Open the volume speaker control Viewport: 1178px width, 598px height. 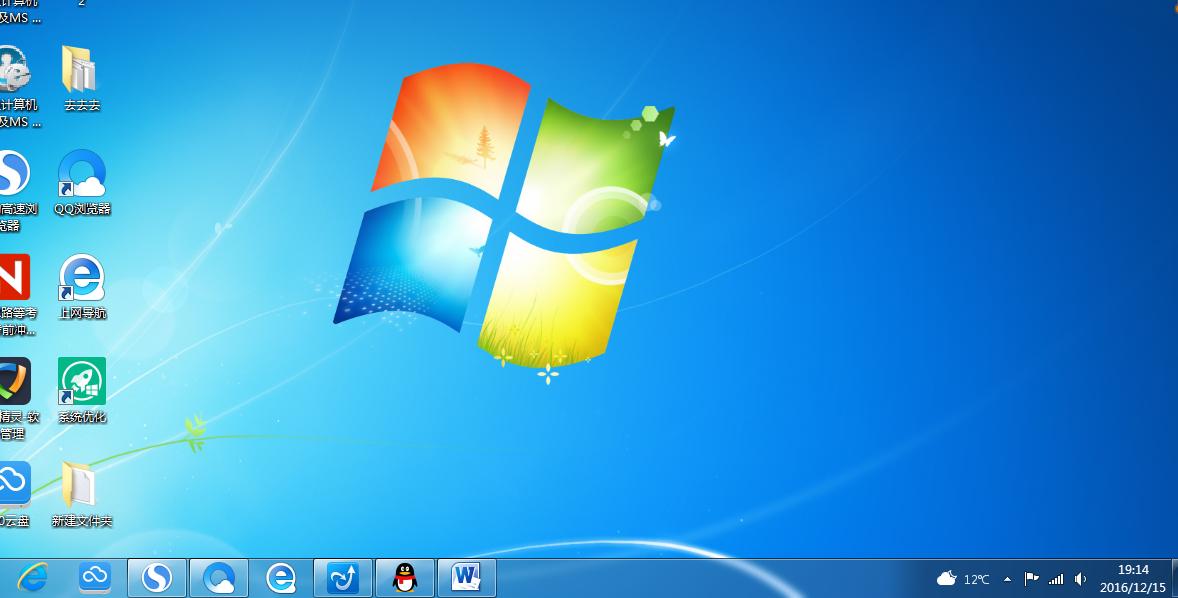tap(1080, 579)
